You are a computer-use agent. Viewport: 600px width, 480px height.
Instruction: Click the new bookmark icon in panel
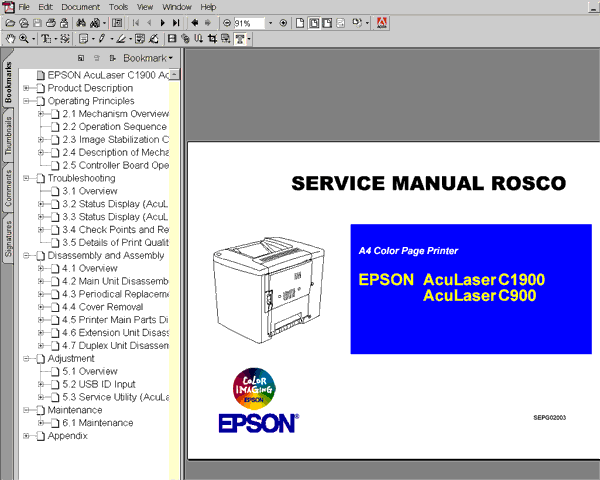point(81,58)
